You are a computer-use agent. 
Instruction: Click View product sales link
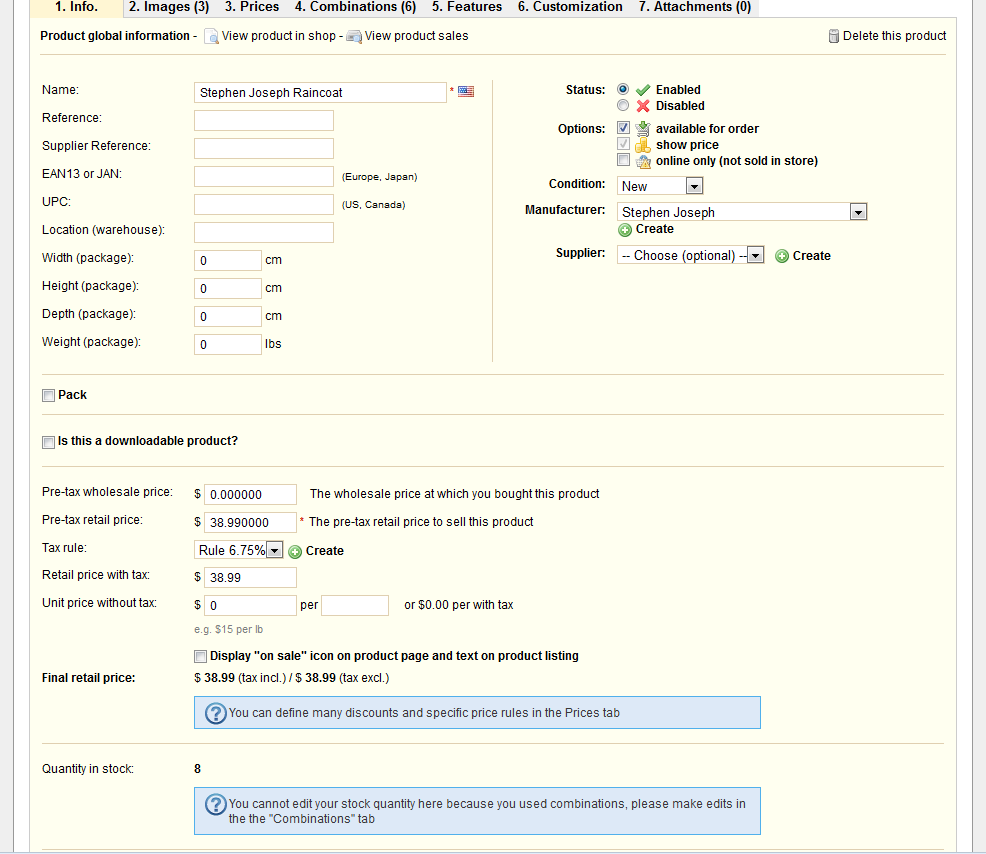416,36
